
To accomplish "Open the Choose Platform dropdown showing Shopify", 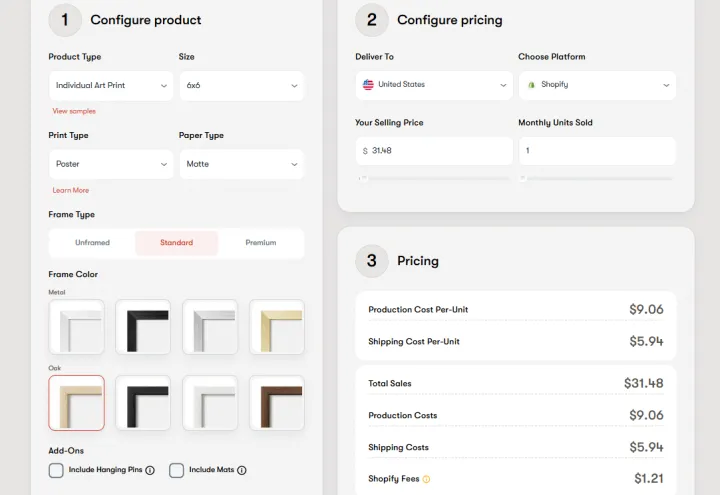I will tap(597, 85).
